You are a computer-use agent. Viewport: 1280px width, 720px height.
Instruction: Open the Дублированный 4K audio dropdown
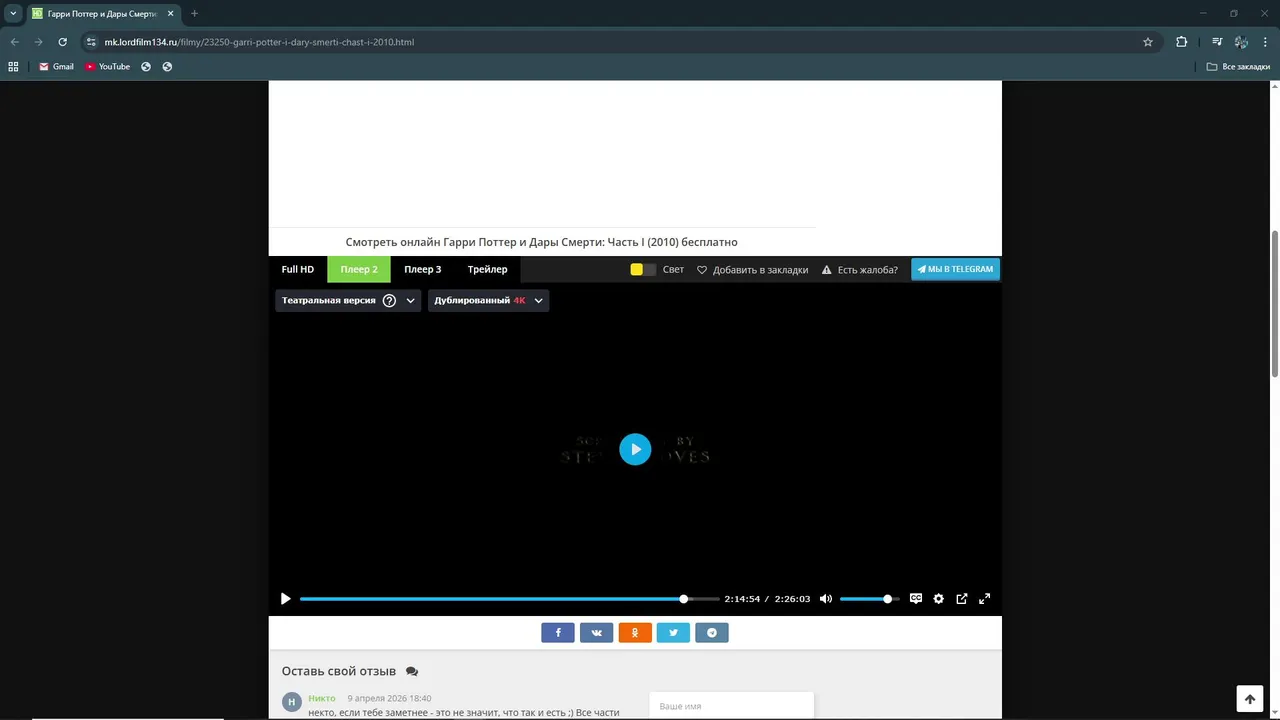(x=488, y=300)
